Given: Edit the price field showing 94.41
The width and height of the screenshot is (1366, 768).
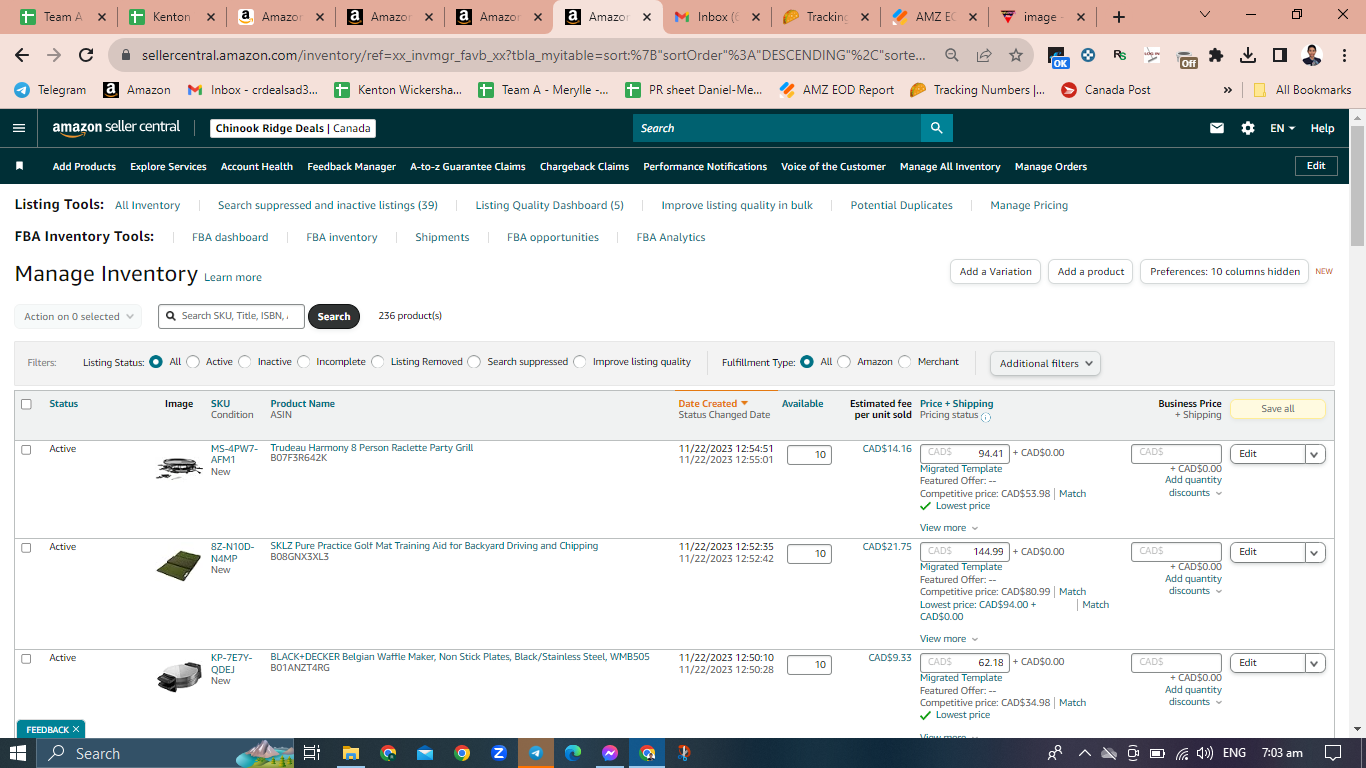Looking at the screenshot, I should (964, 453).
